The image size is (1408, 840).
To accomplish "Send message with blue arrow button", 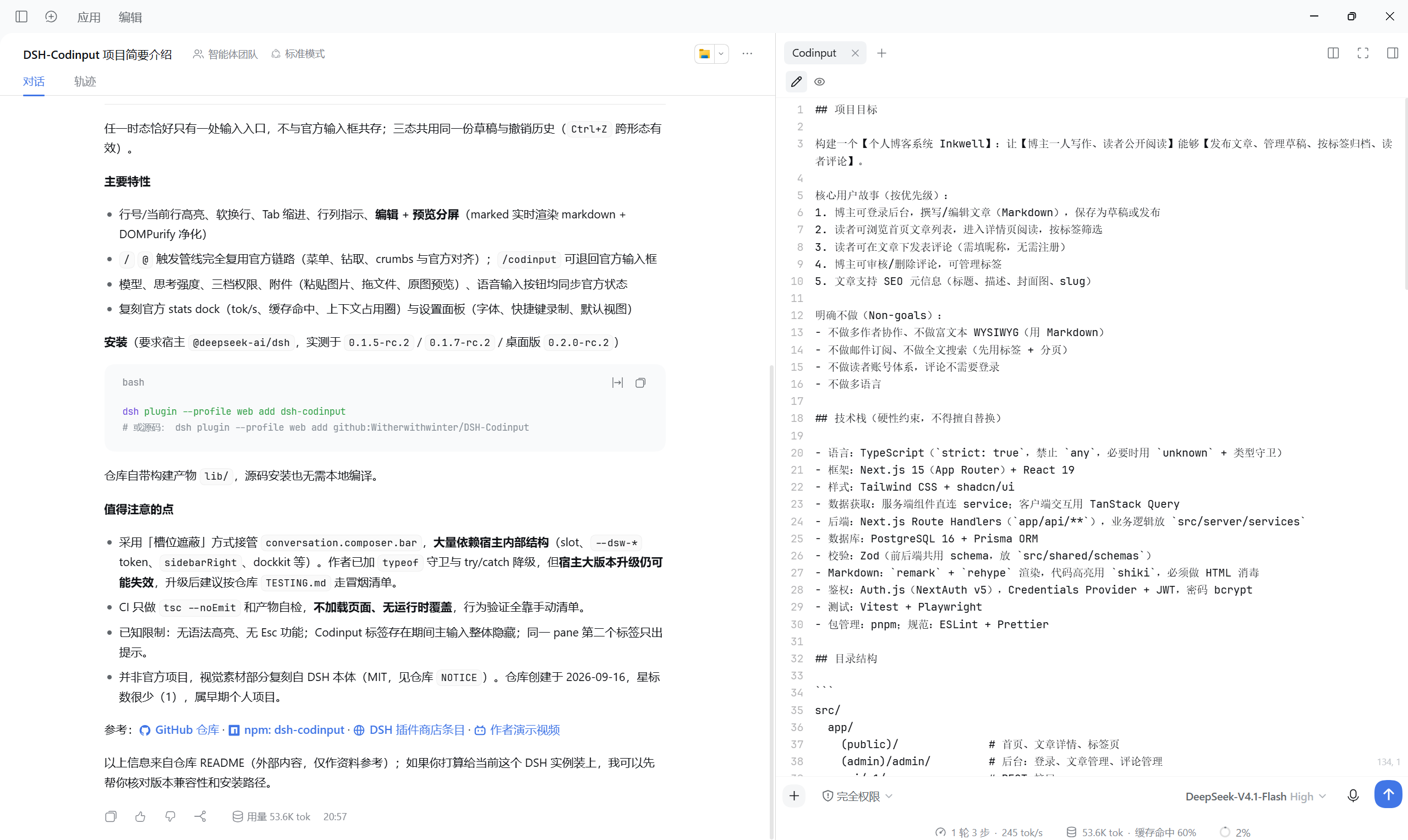I will [1388, 795].
